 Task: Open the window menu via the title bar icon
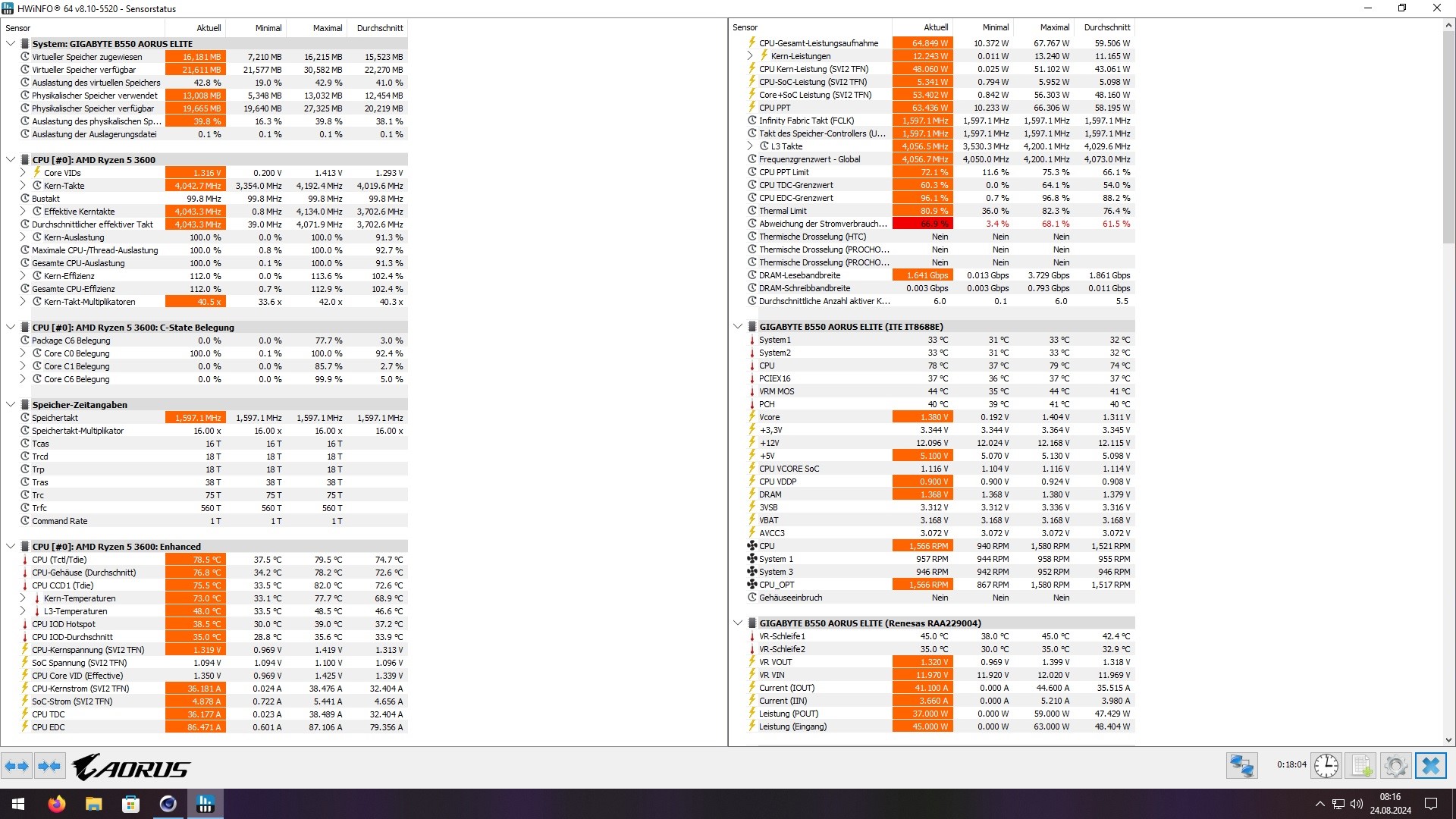[7, 8]
